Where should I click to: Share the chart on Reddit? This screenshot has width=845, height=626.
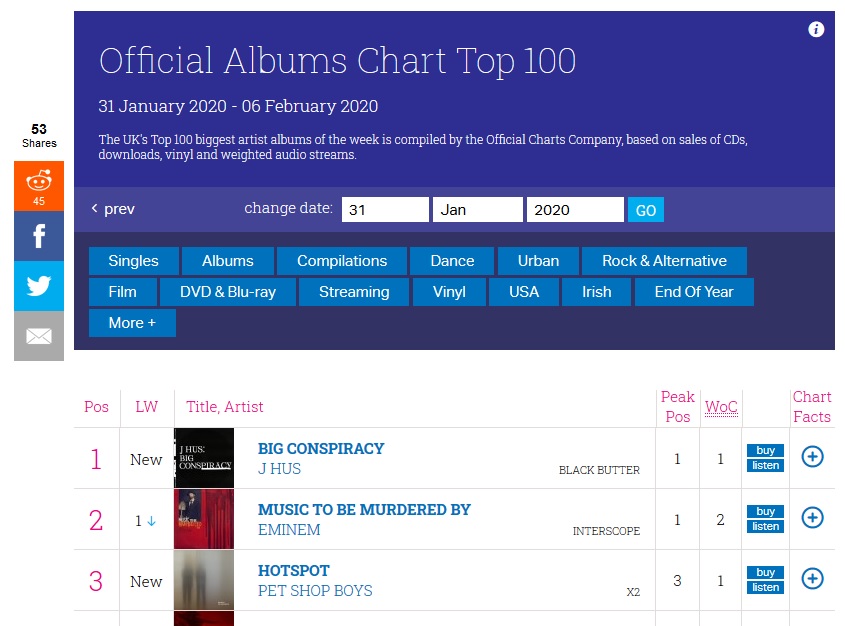[39, 186]
